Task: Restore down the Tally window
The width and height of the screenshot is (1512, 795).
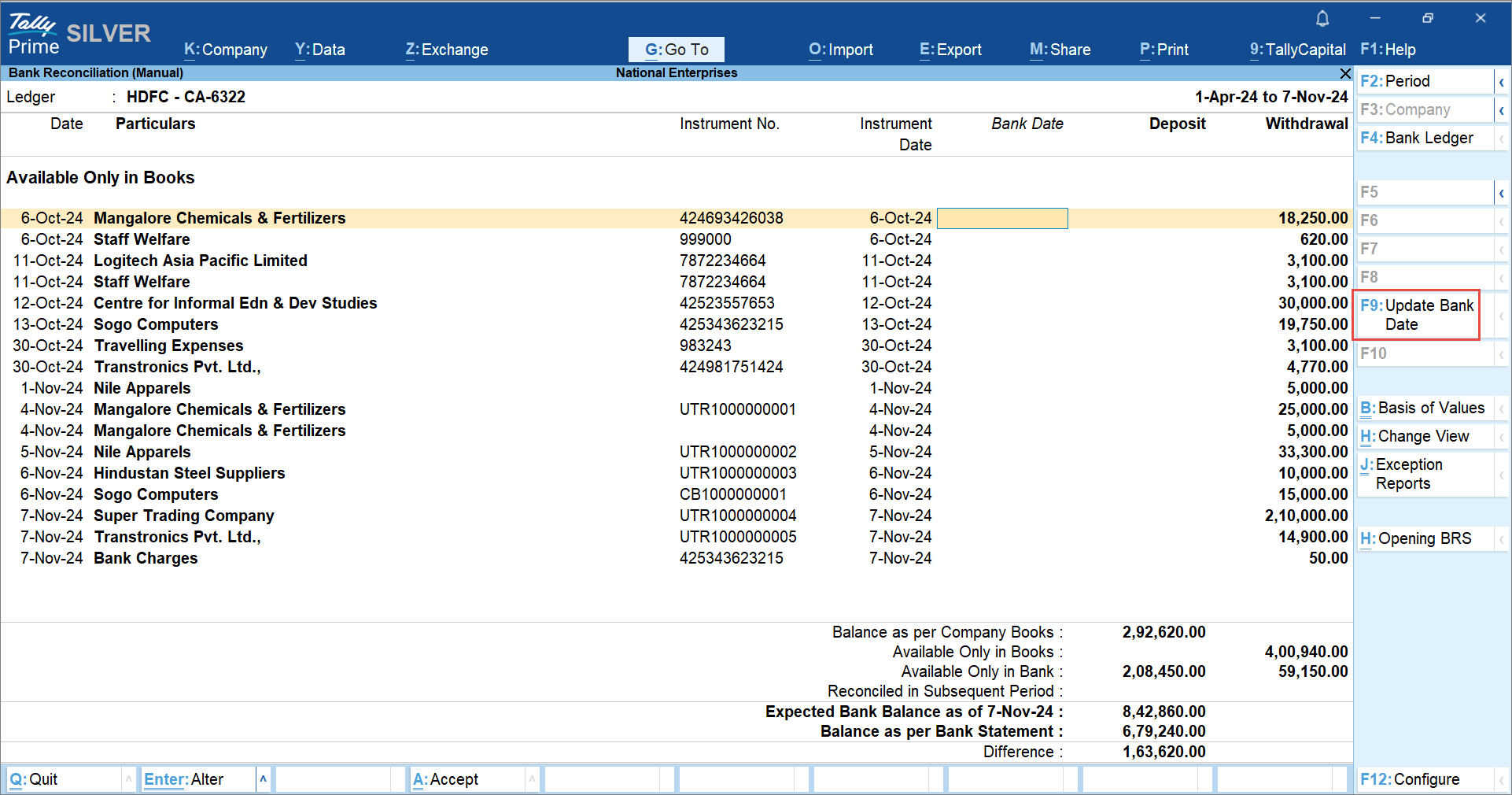Action: click(x=1427, y=18)
